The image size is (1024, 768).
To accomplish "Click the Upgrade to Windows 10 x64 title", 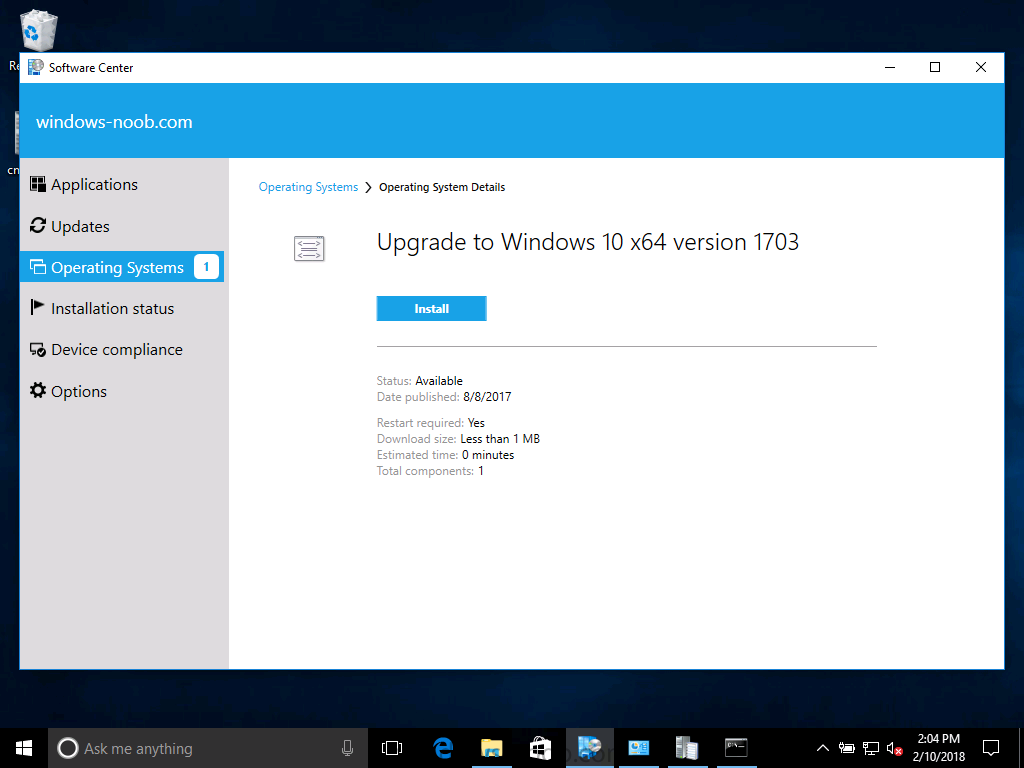I will point(588,242).
